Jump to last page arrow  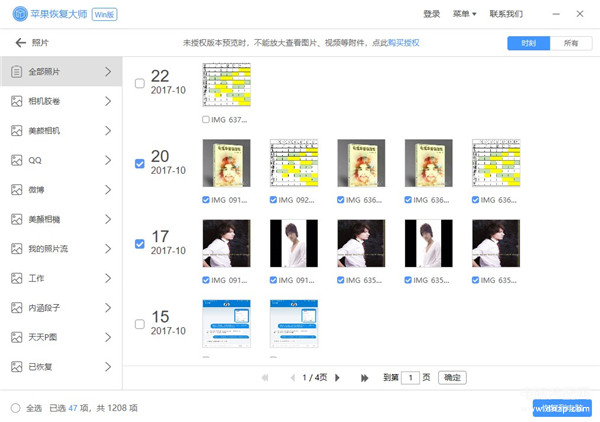pyautogui.click(x=364, y=378)
